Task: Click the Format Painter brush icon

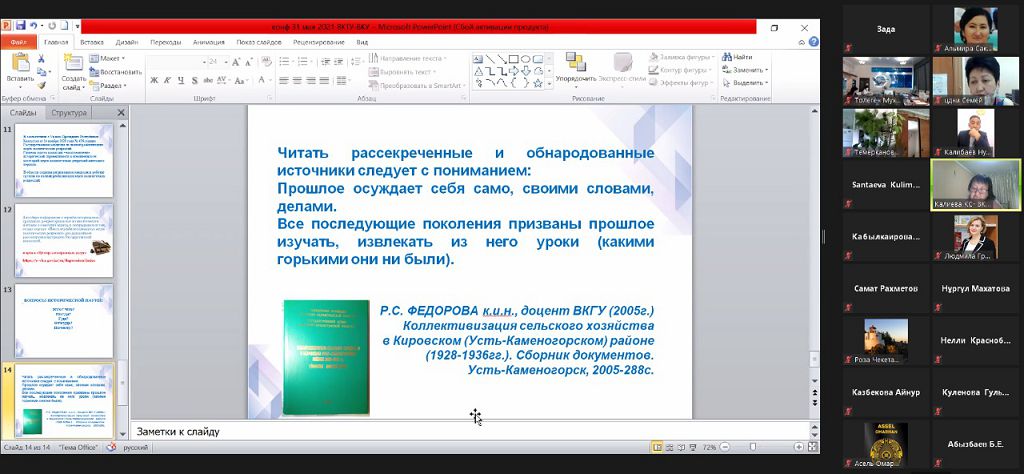Action: coord(42,84)
